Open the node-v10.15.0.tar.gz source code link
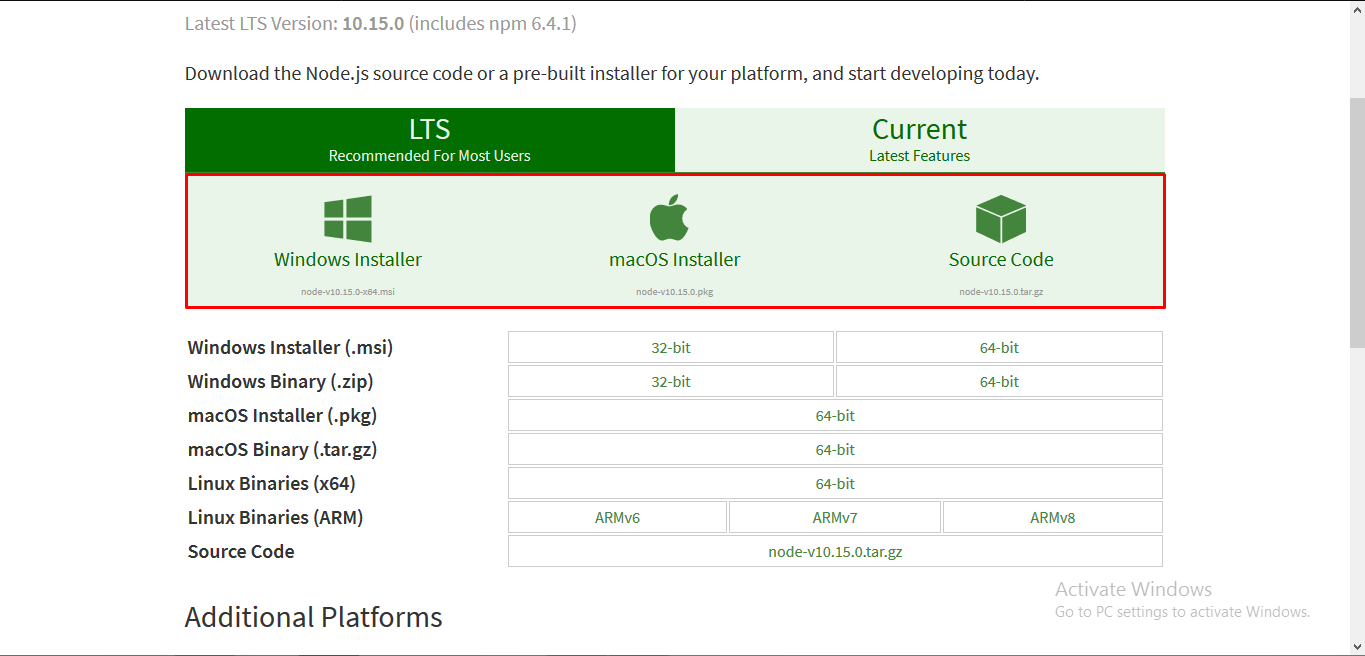The image size is (1365, 656). pos(835,550)
